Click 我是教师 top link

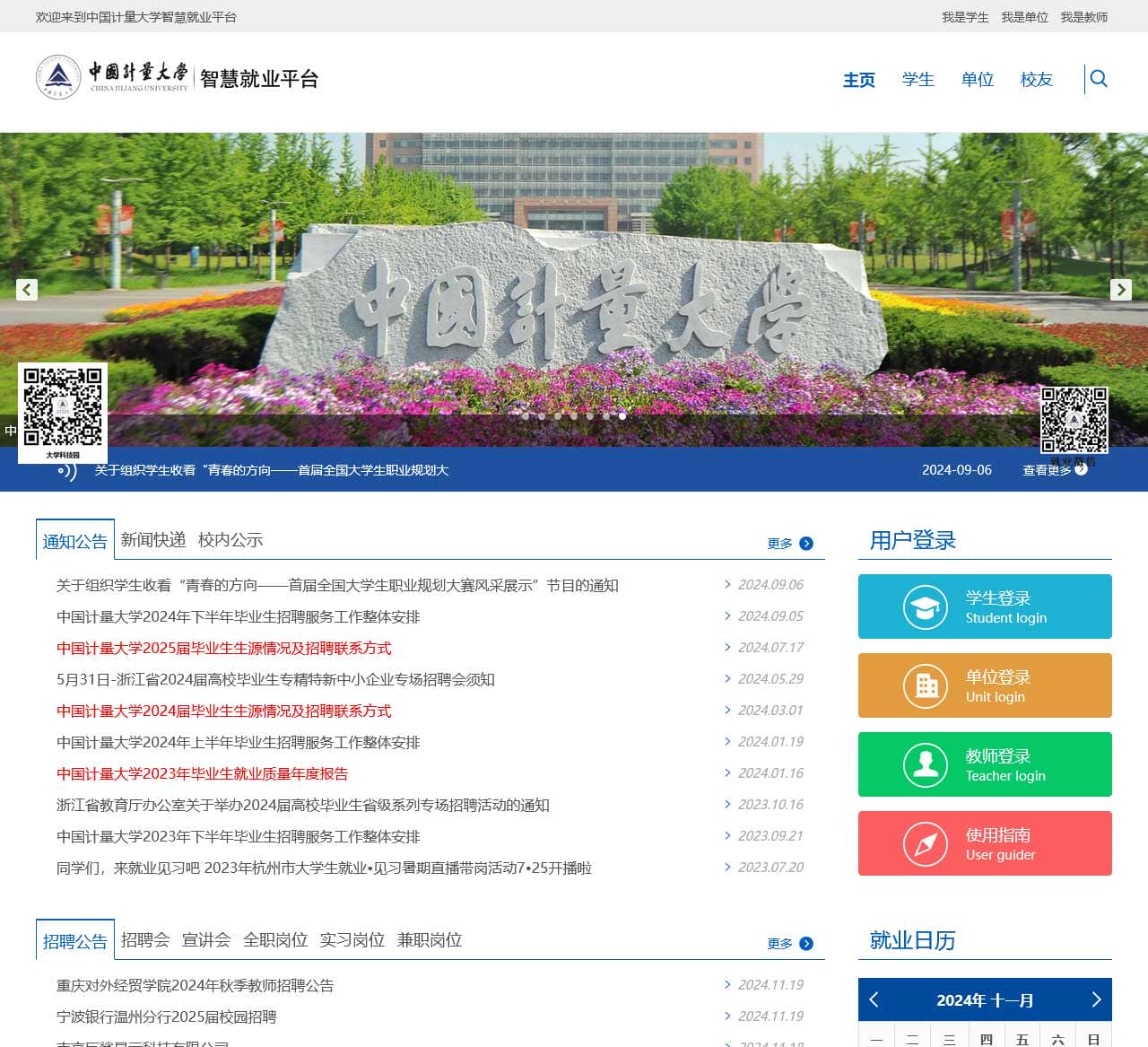1083,17
